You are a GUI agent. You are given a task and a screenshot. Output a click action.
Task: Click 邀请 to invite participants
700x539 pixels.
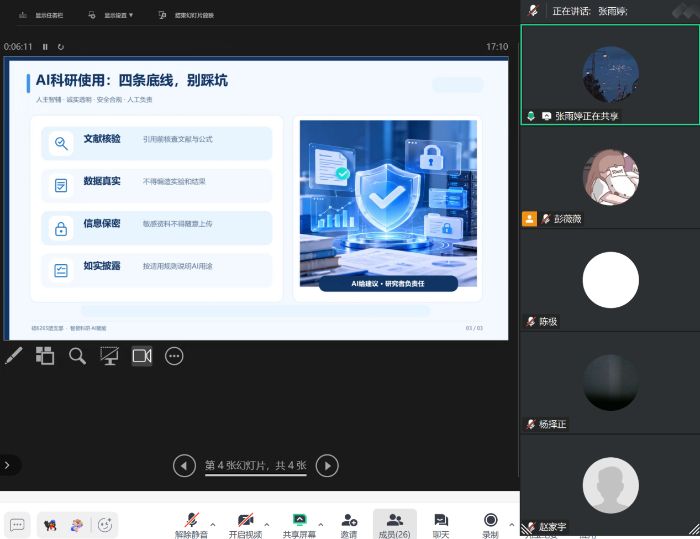click(349, 526)
